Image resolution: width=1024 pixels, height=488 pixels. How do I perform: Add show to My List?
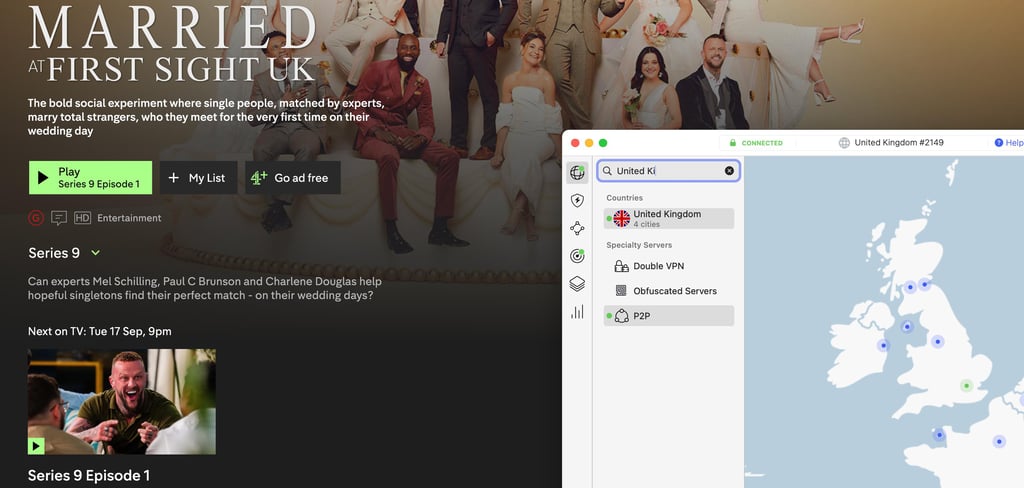click(x=199, y=178)
